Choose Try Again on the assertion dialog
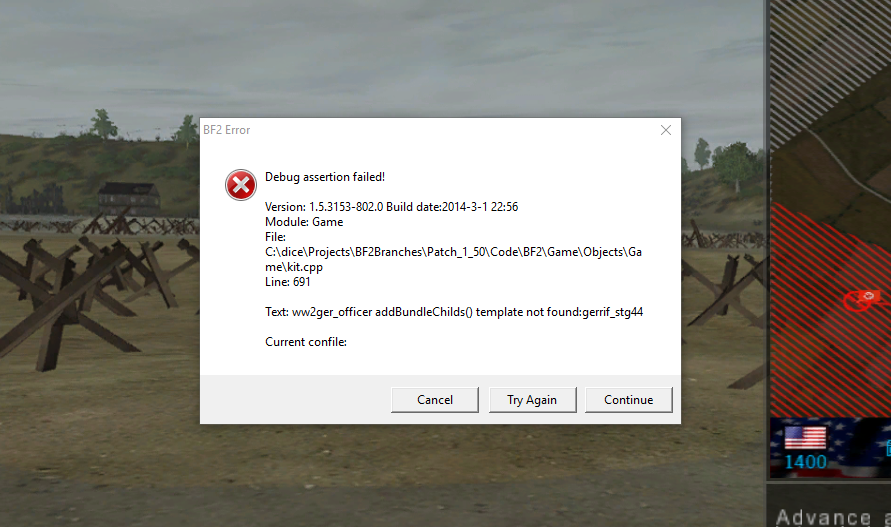Image resolution: width=891 pixels, height=527 pixels. pyautogui.click(x=532, y=400)
